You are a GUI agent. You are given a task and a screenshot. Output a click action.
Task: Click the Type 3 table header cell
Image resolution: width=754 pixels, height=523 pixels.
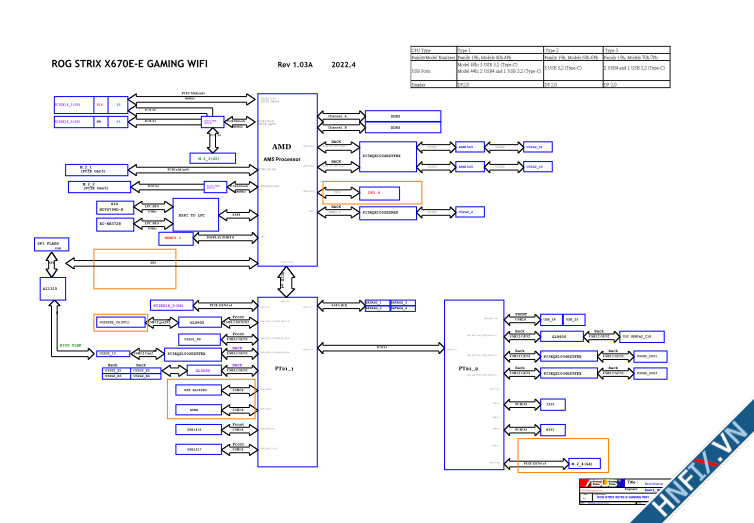point(637,50)
